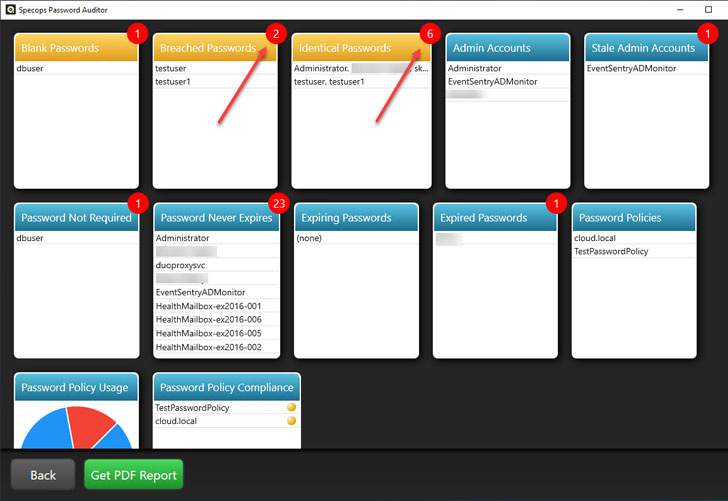Click the Password Not Required badge
Screen dimensions: 728x501
(x=138, y=203)
